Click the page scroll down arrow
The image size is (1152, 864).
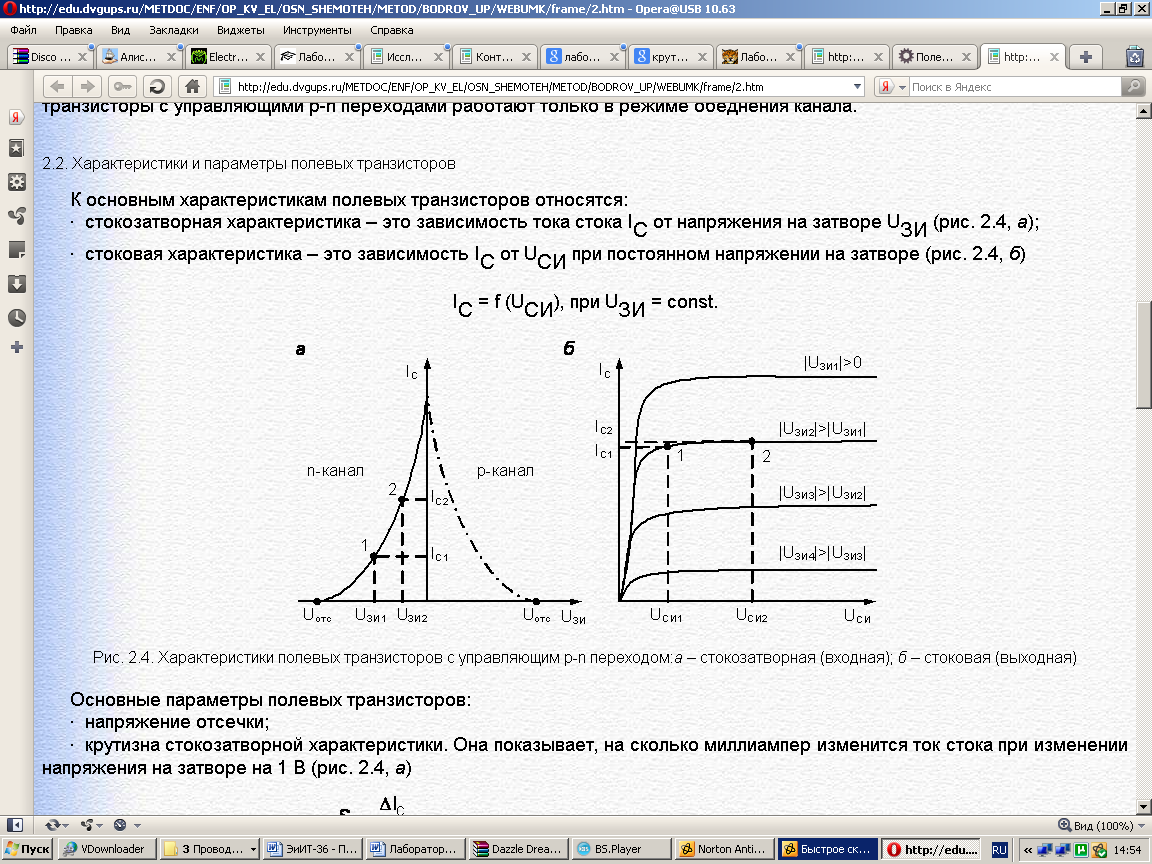point(1143,807)
